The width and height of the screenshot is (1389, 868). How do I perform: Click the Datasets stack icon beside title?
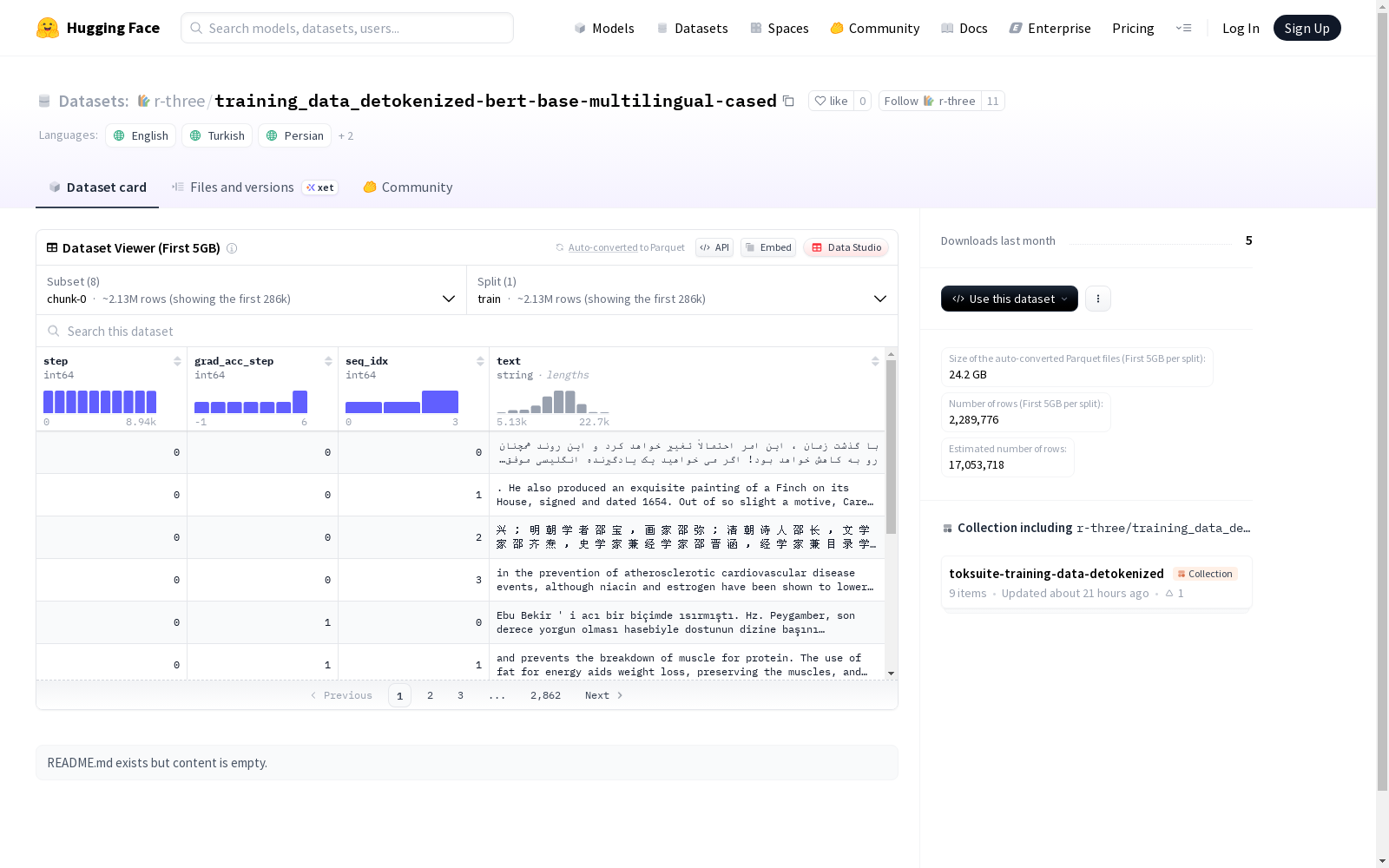click(44, 101)
